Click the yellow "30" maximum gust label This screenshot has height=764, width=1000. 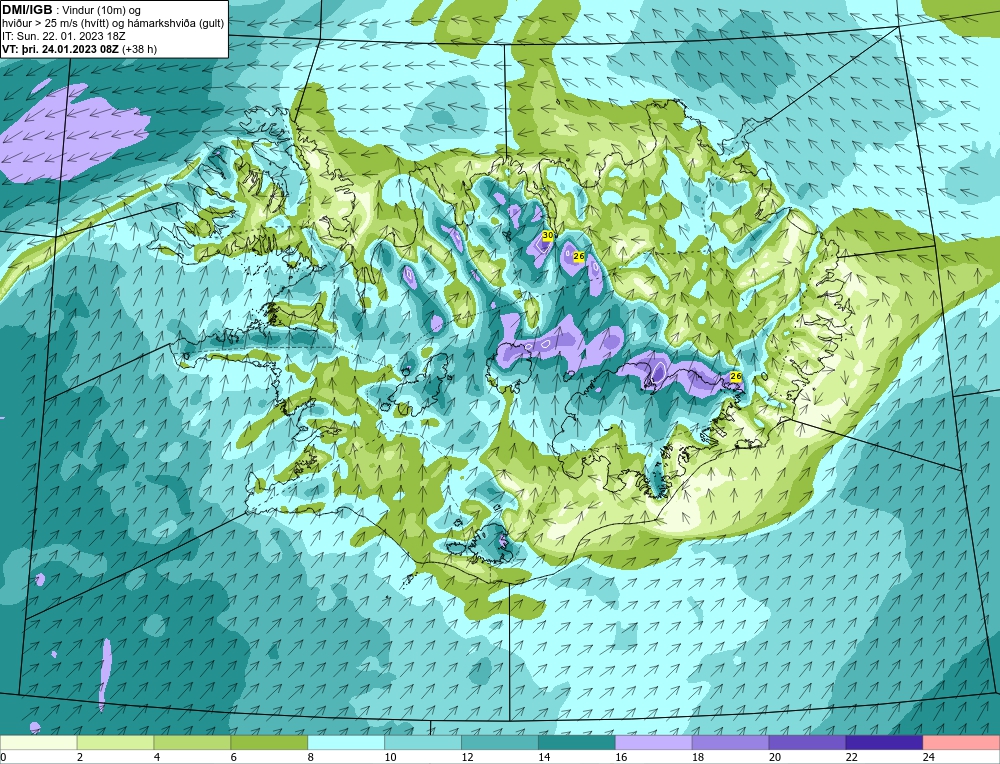[x=547, y=235]
